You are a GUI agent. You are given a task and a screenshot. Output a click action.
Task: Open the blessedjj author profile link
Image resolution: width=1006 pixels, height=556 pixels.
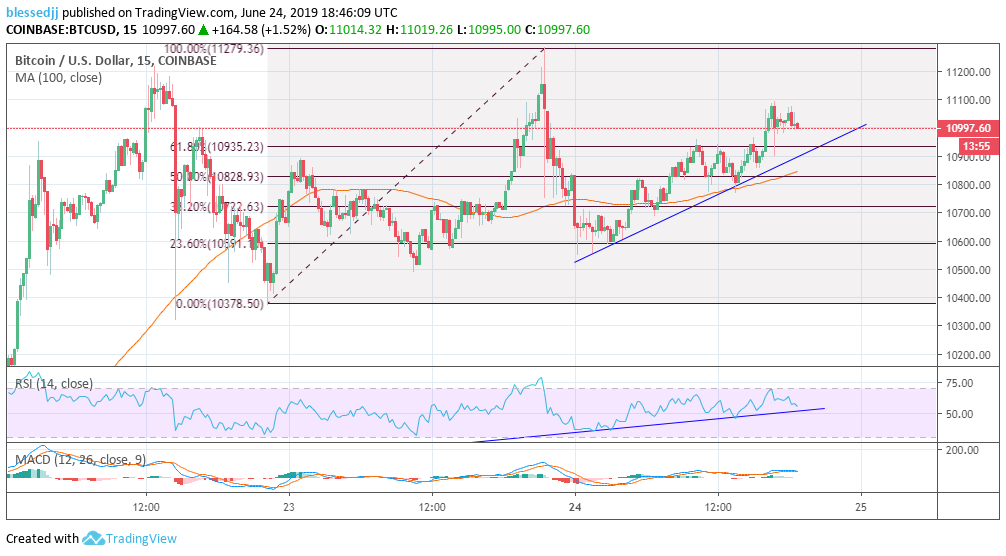click(32, 12)
